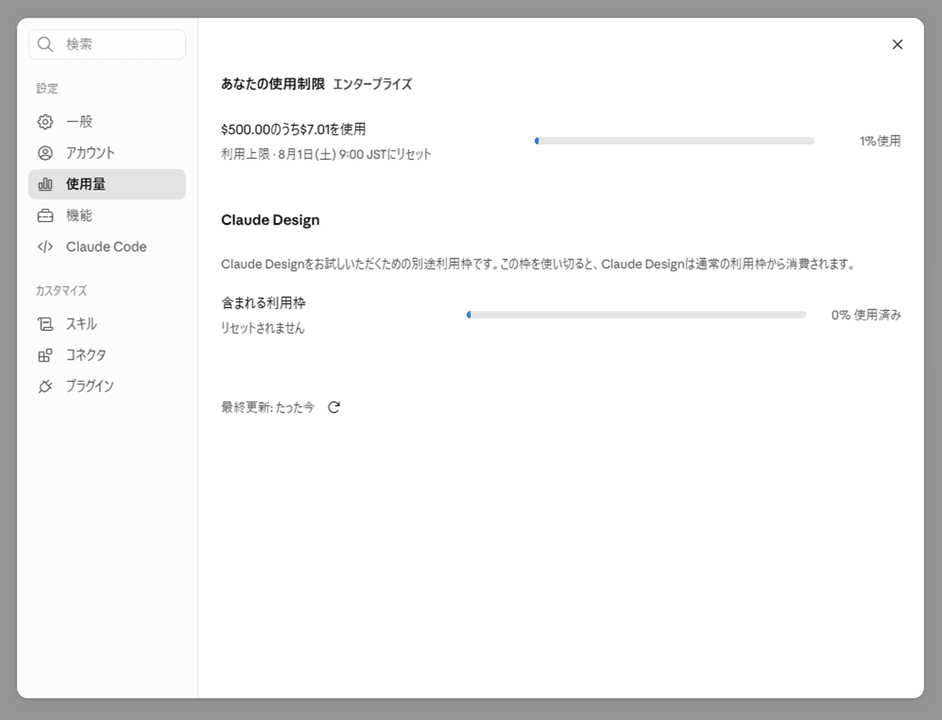Click the scroll icon beside スキル

45,324
